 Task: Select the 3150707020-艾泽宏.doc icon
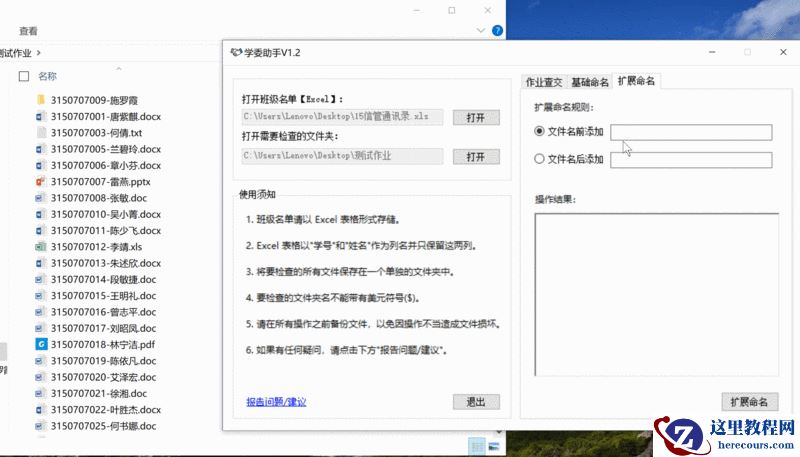[41, 377]
